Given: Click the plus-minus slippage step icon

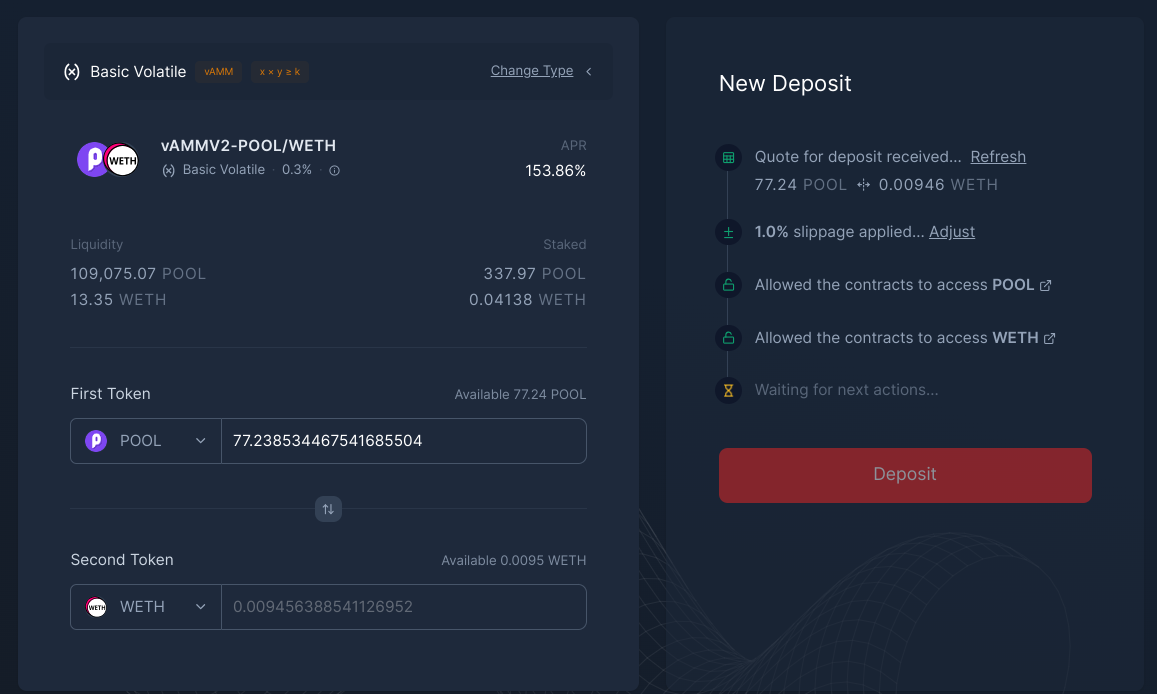Looking at the screenshot, I should click(728, 232).
